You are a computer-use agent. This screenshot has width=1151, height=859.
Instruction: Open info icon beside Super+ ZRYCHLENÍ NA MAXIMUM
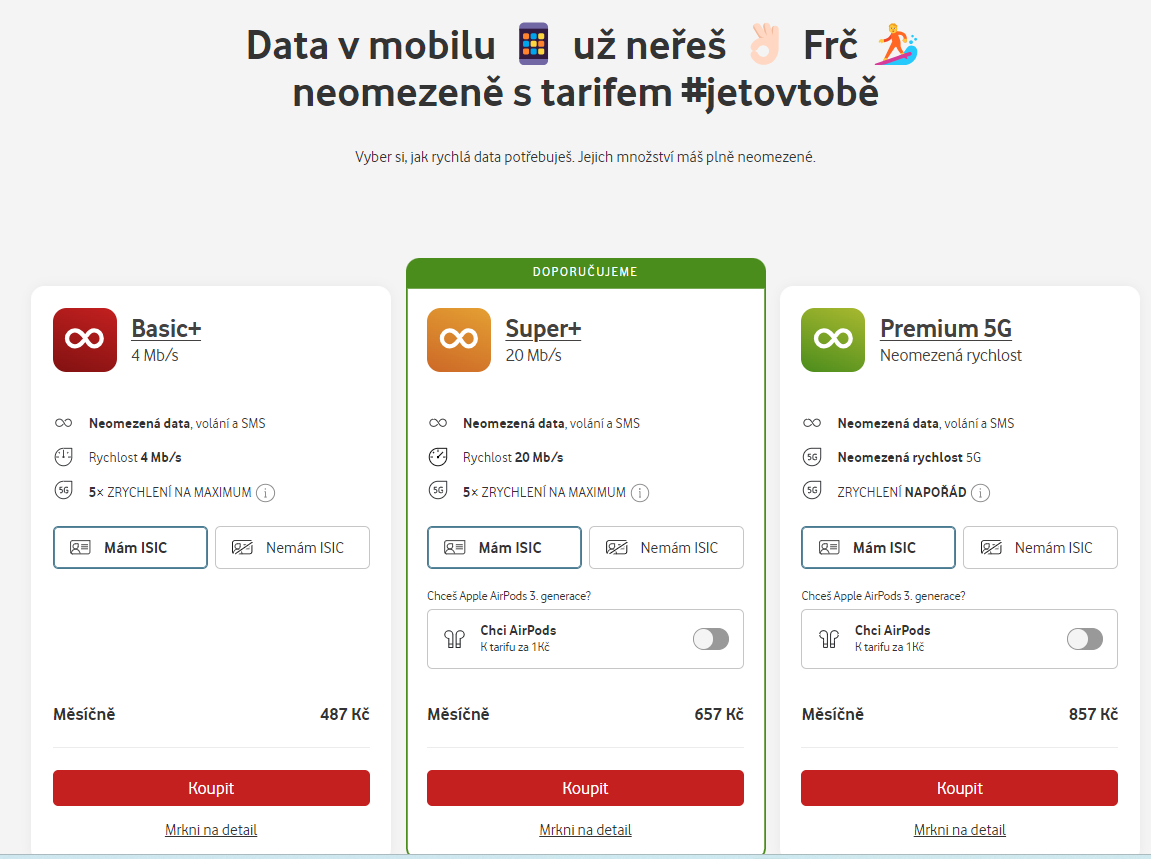pyautogui.click(x=640, y=493)
